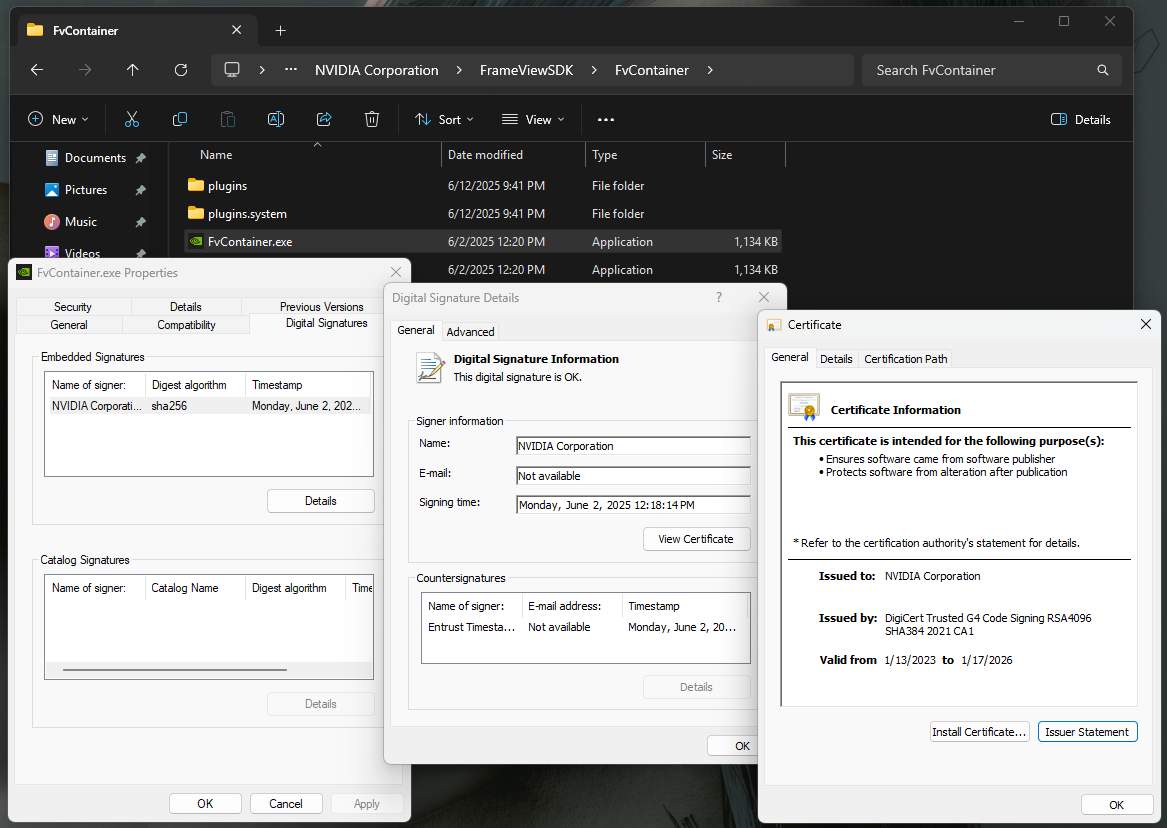This screenshot has height=828, width=1167.
Task: Click the plugins.system folder icon
Action: pos(196,214)
